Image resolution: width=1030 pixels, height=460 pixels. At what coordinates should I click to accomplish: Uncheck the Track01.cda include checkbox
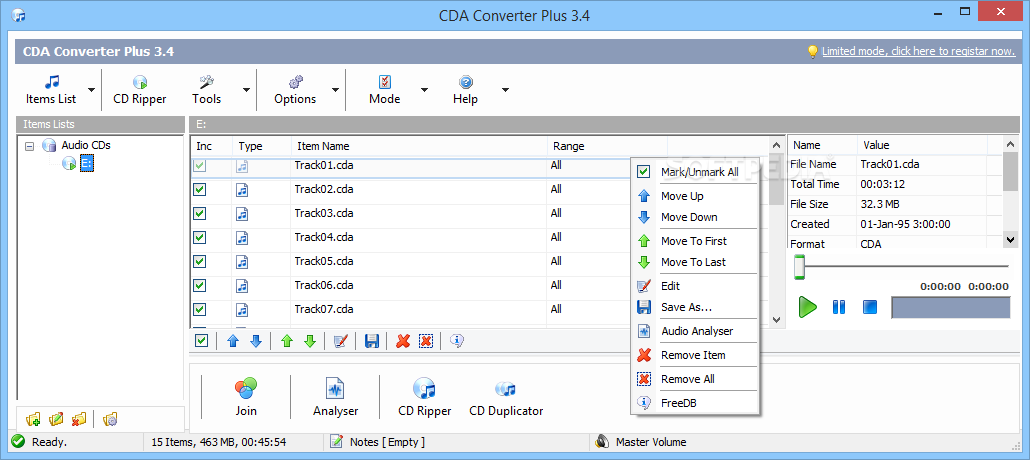click(200, 166)
